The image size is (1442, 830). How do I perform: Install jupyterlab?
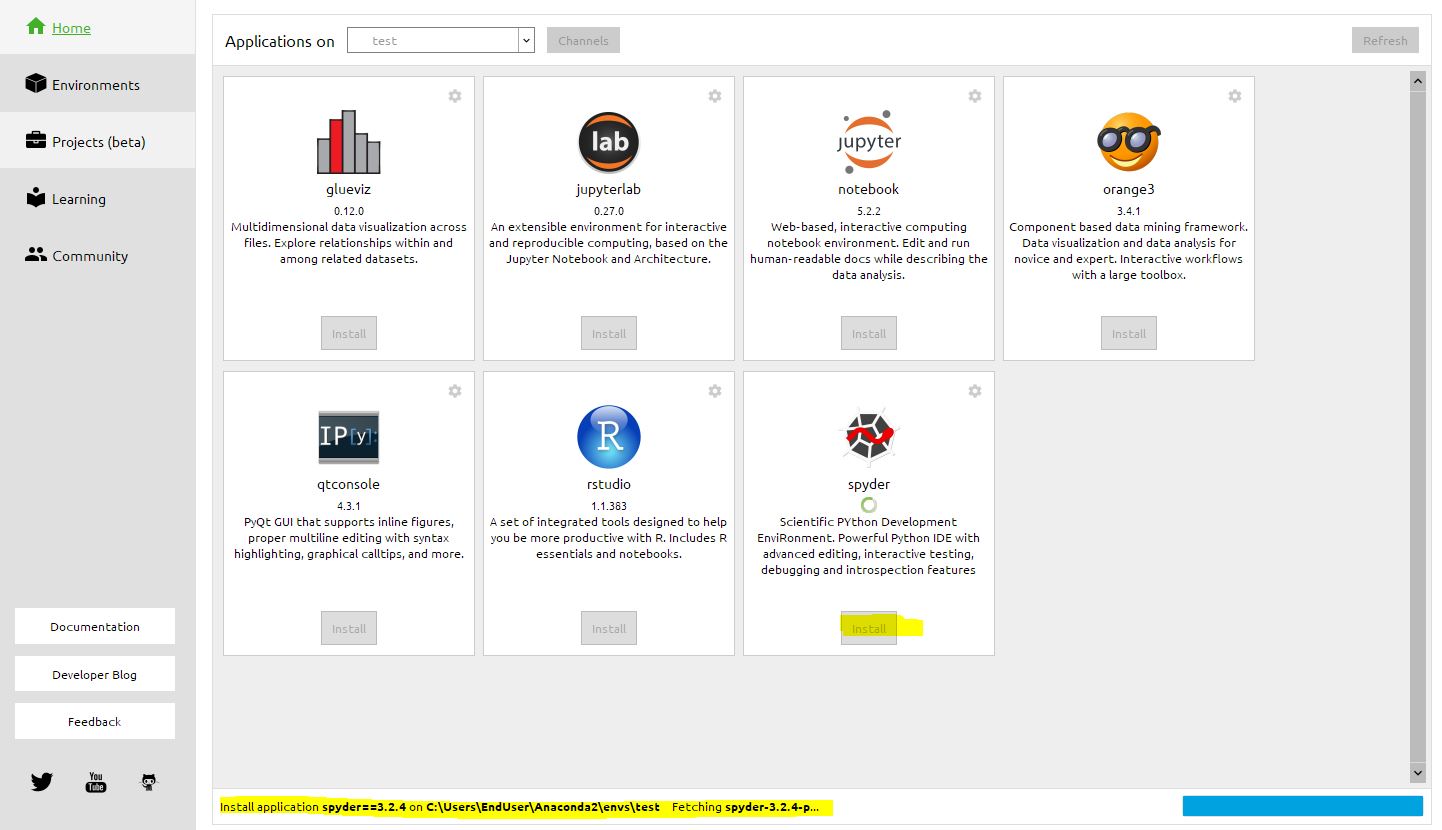pos(609,333)
